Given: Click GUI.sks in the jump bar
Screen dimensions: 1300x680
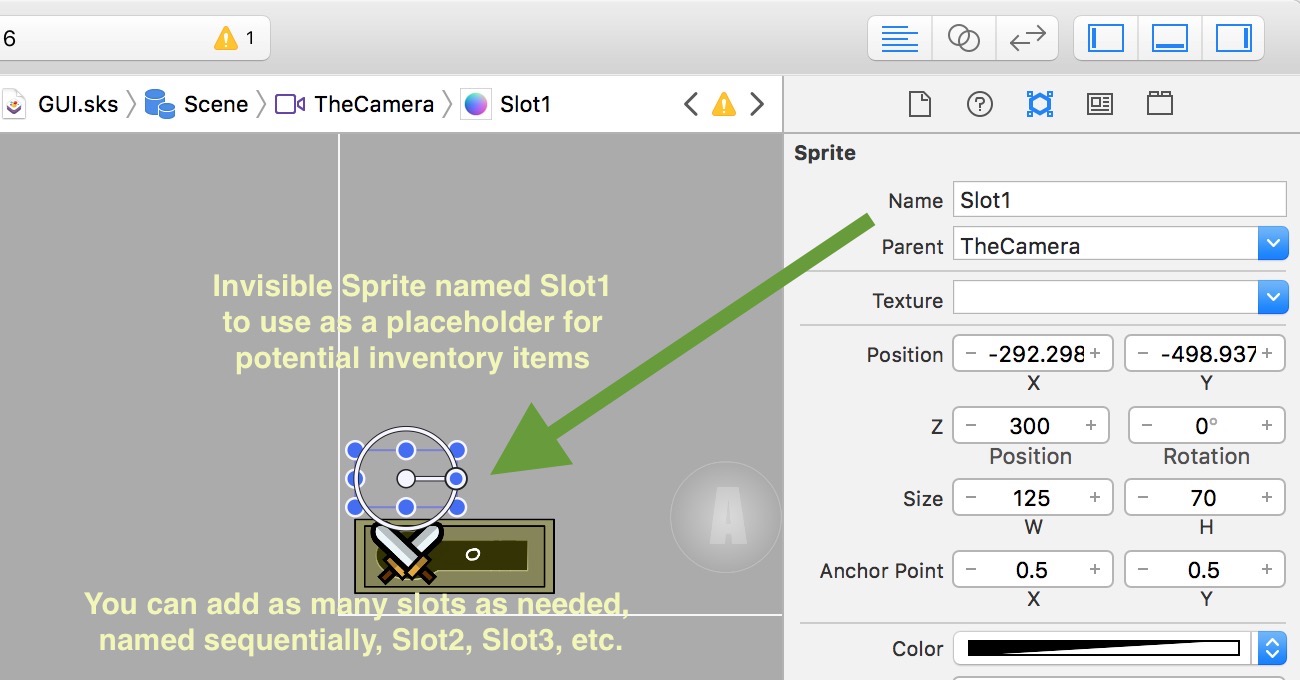Looking at the screenshot, I should tap(77, 104).
